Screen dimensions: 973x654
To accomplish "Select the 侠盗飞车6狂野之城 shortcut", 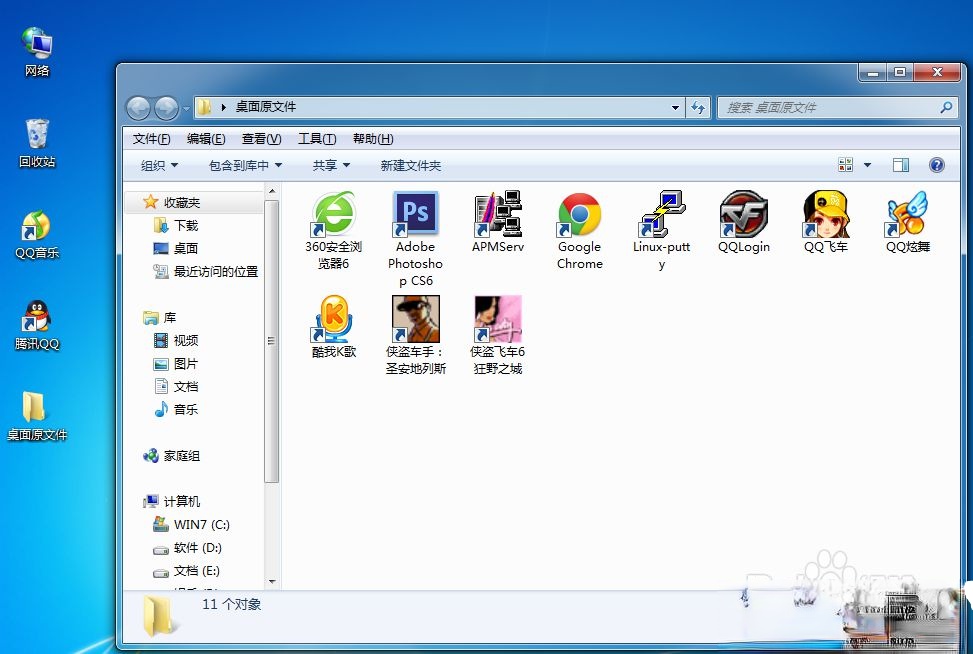I will click(x=498, y=335).
